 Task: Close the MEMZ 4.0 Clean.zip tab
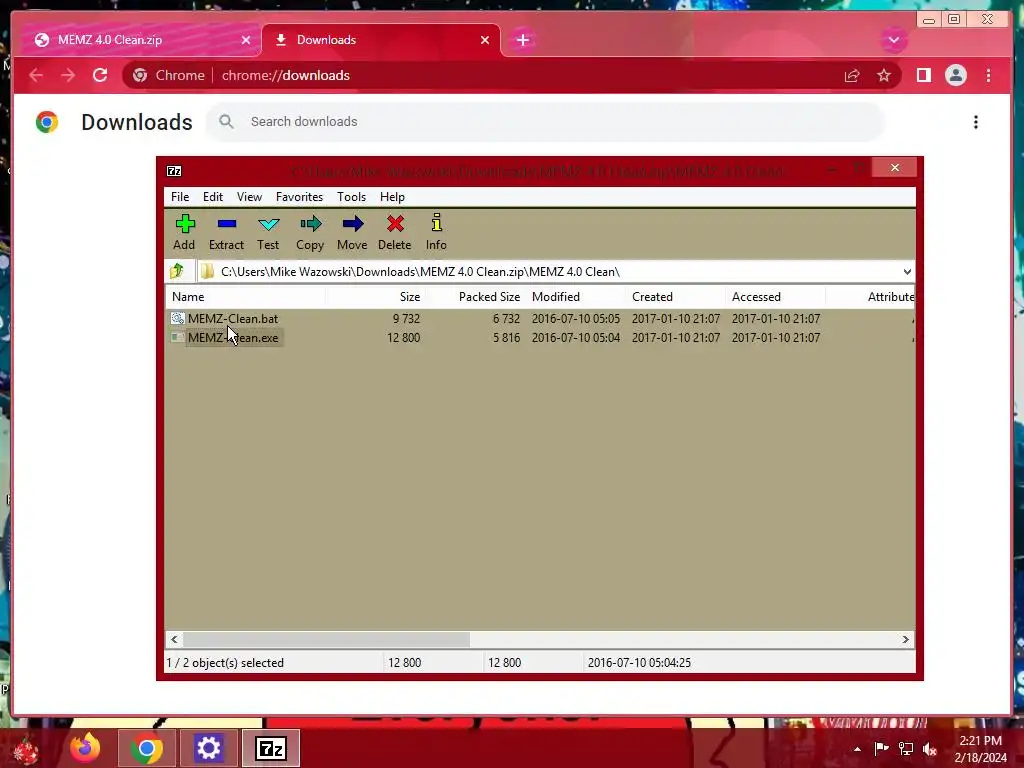[x=246, y=40]
